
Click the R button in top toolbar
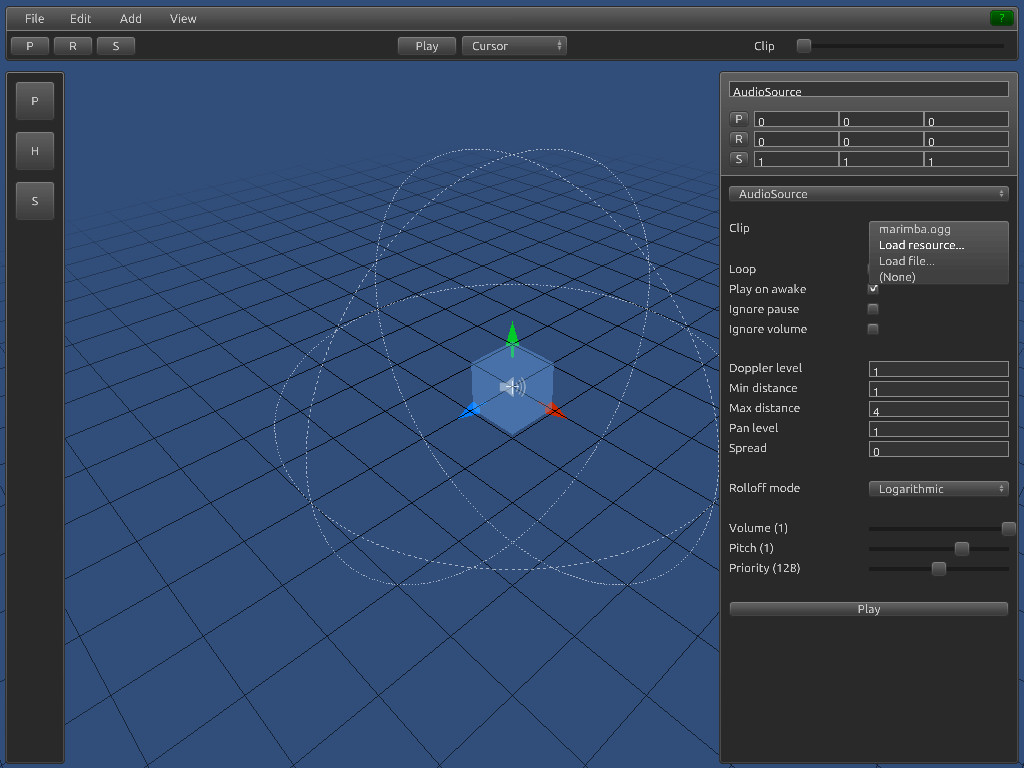pyautogui.click(x=72, y=46)
